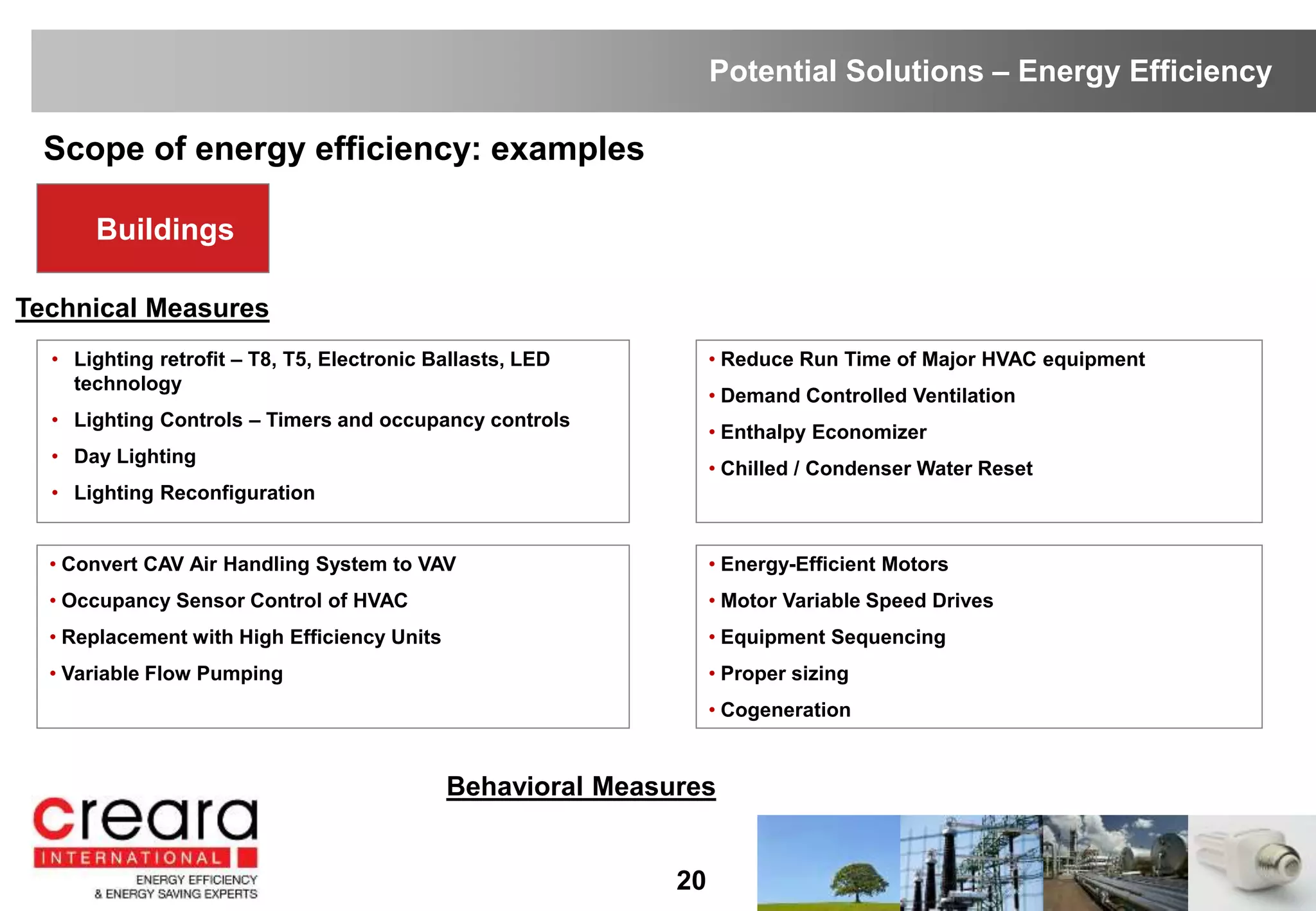Select the 'Proper sizing' bullet
This screenshot has height=911, width=1316.
pos(785,673)
